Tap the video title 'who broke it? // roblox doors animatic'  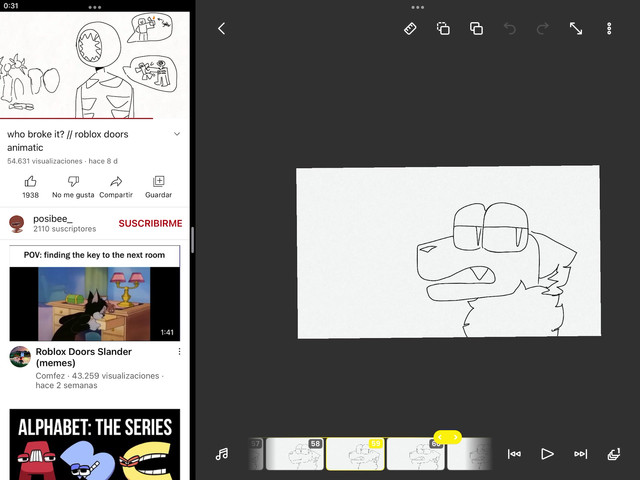click(x=68, y=141)
